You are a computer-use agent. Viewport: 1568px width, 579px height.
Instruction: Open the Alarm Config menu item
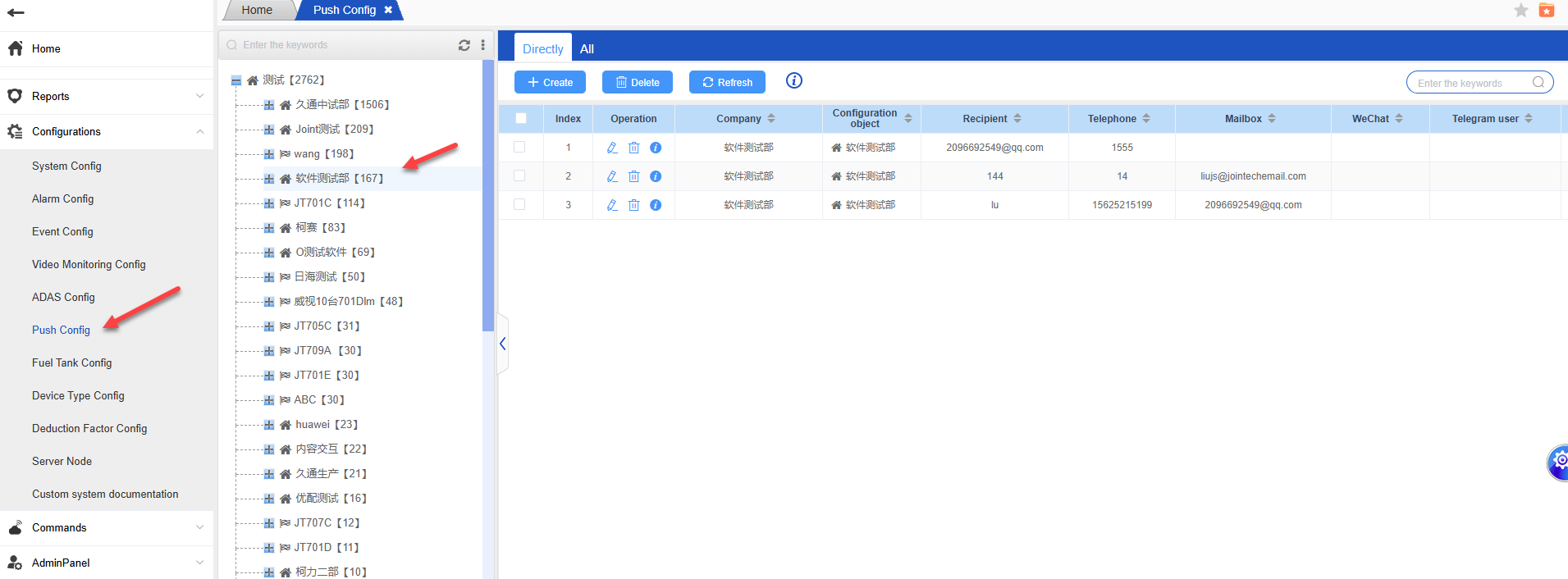62,198
